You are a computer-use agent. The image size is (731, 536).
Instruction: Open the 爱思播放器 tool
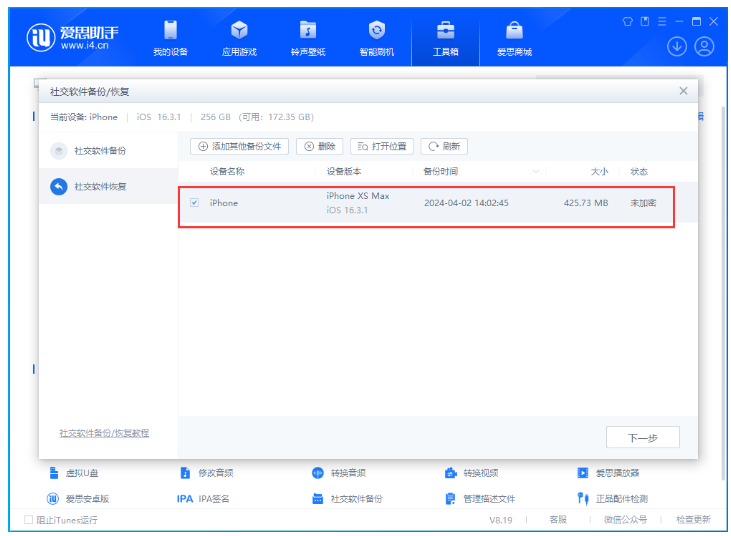click(x=608, y=473)
